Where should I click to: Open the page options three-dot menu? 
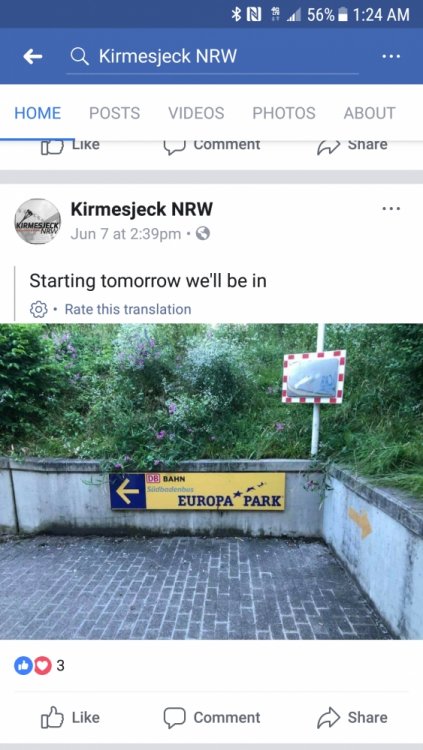391,56
